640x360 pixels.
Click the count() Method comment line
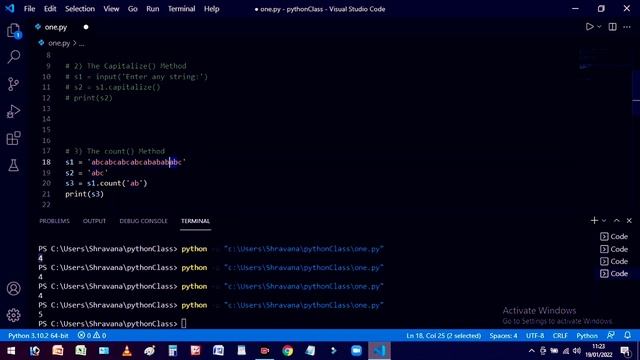tap(115, 151)
